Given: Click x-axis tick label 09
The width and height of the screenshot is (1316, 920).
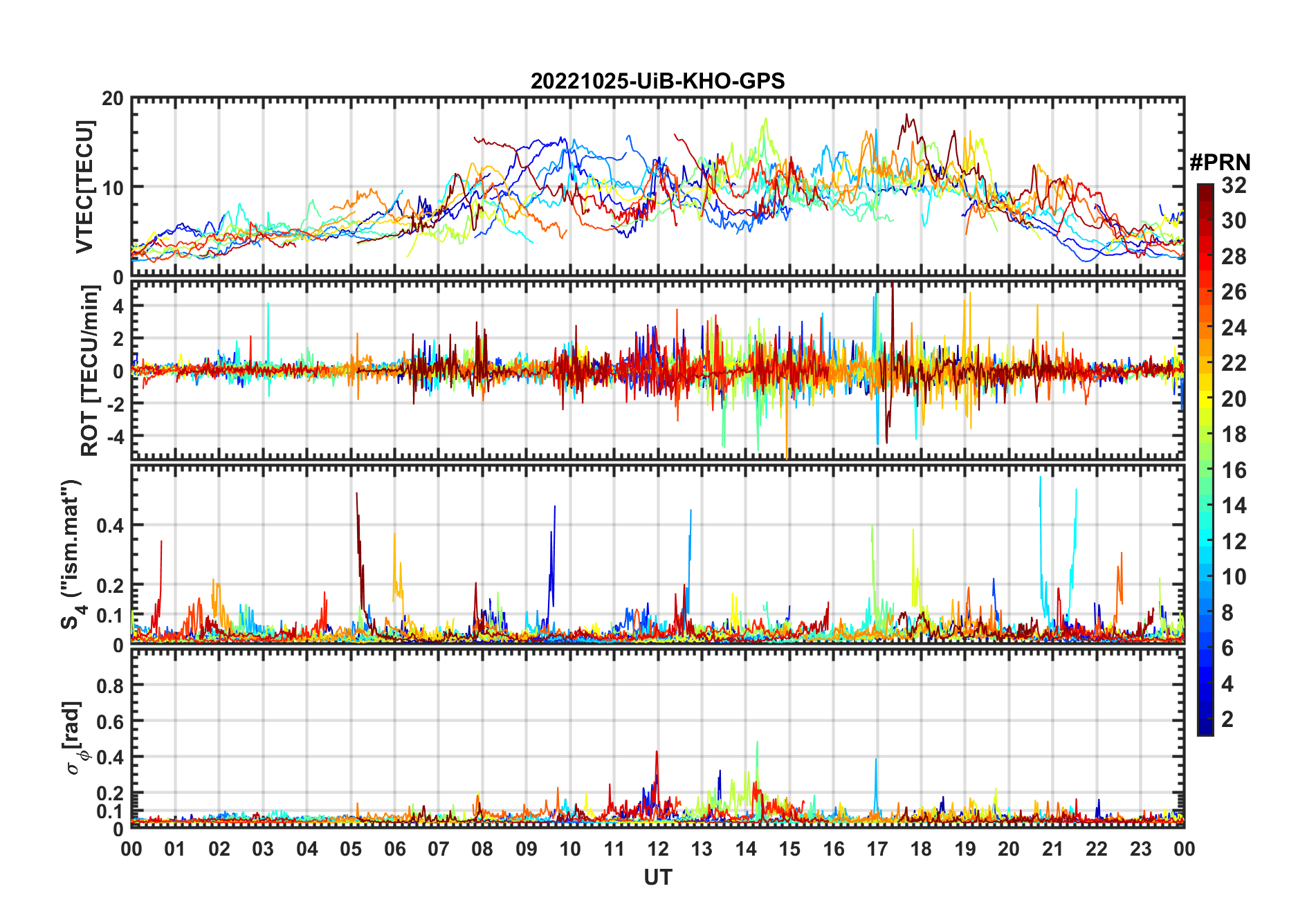Looking at the screenshot, I should [527, 849].
